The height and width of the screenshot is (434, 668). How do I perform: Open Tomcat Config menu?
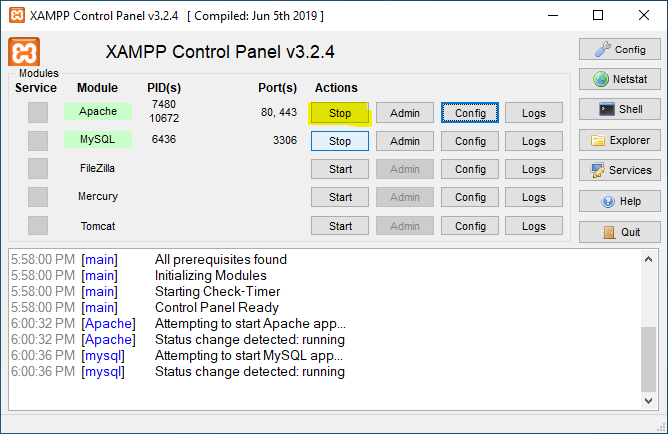click(x=470, y=226)
